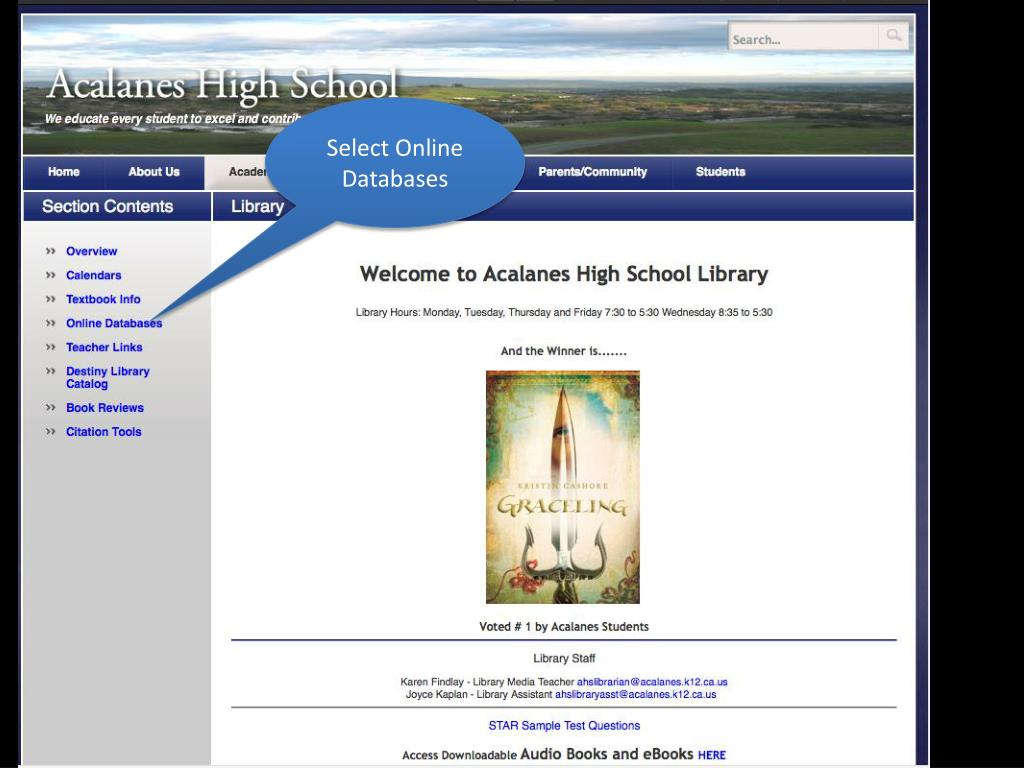1024x768 pixels.
Task: Open the Citation Tools link
Action: click(103, 432)
